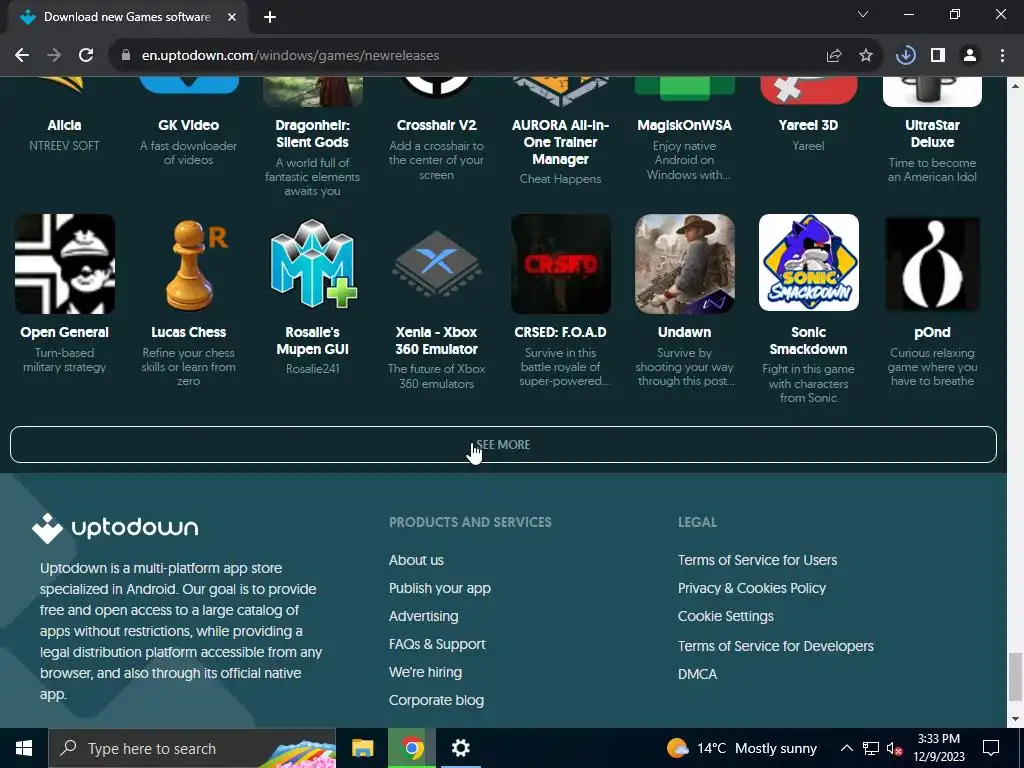Open the About us link
The image size is (1024, 768).
click(416, 560)
